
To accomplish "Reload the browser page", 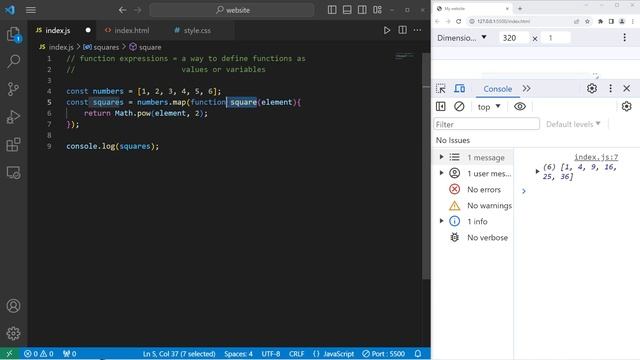I will pos(458,21).
